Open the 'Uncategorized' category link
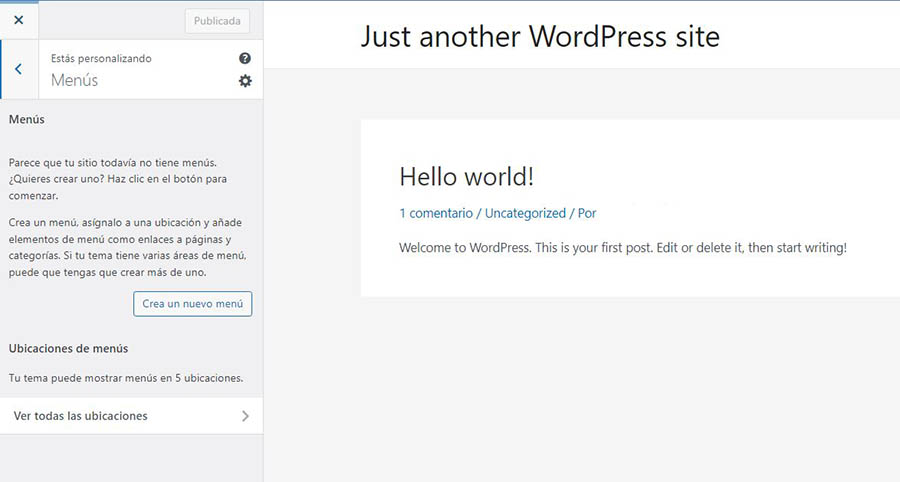This screenshot has height=482, width=900. pyautogui.click(x=525, y=213)
